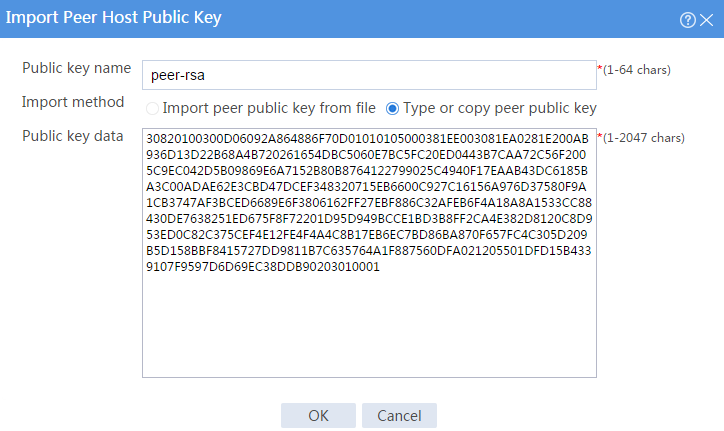724x431 pixels.
Task: Focus the Public key name field
Action: [x=369, y=75]
